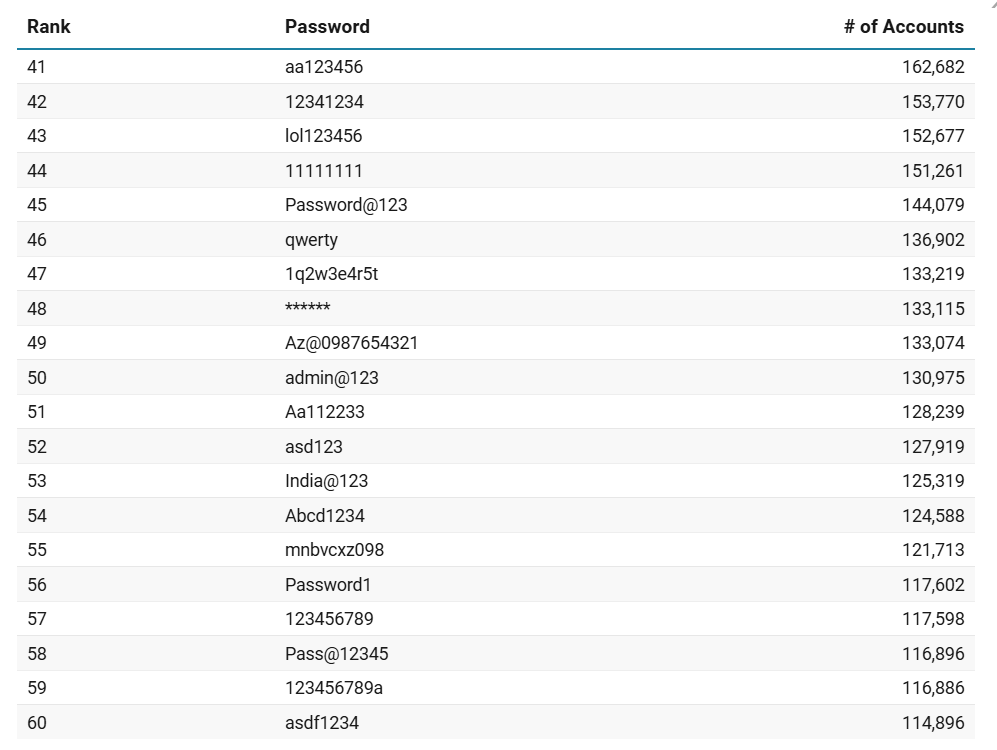Select the 11111111 password cell
The height and width of the screenshot is (750, 997).
click(x=323, y=171)
